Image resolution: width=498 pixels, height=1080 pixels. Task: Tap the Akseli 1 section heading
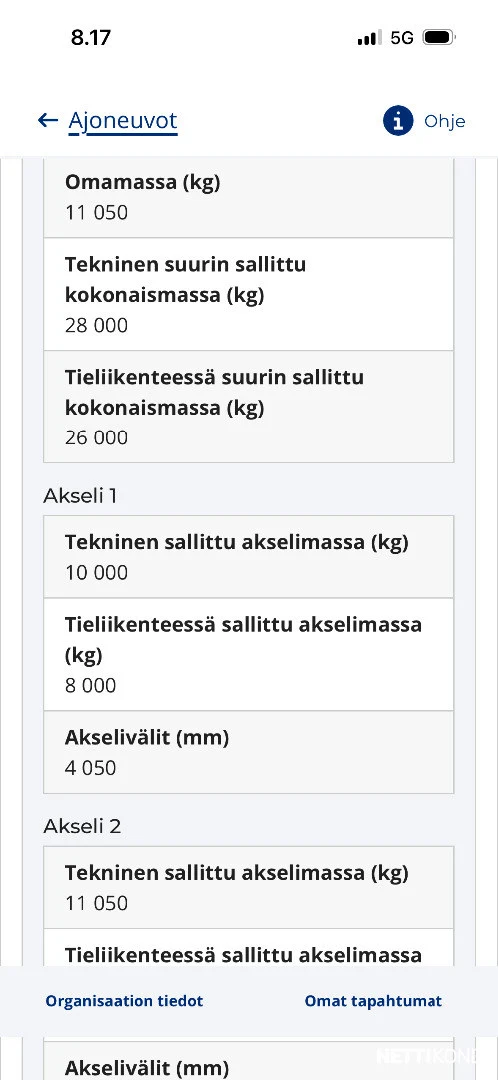pyautogui.click(x=80, y=496)
